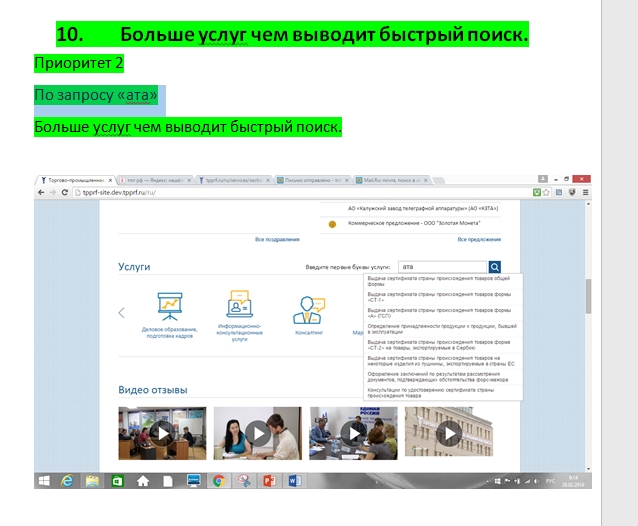This screenshot has width=638, height=526.
Task: Click the browser back arrow
Action: tap(41, 192)
